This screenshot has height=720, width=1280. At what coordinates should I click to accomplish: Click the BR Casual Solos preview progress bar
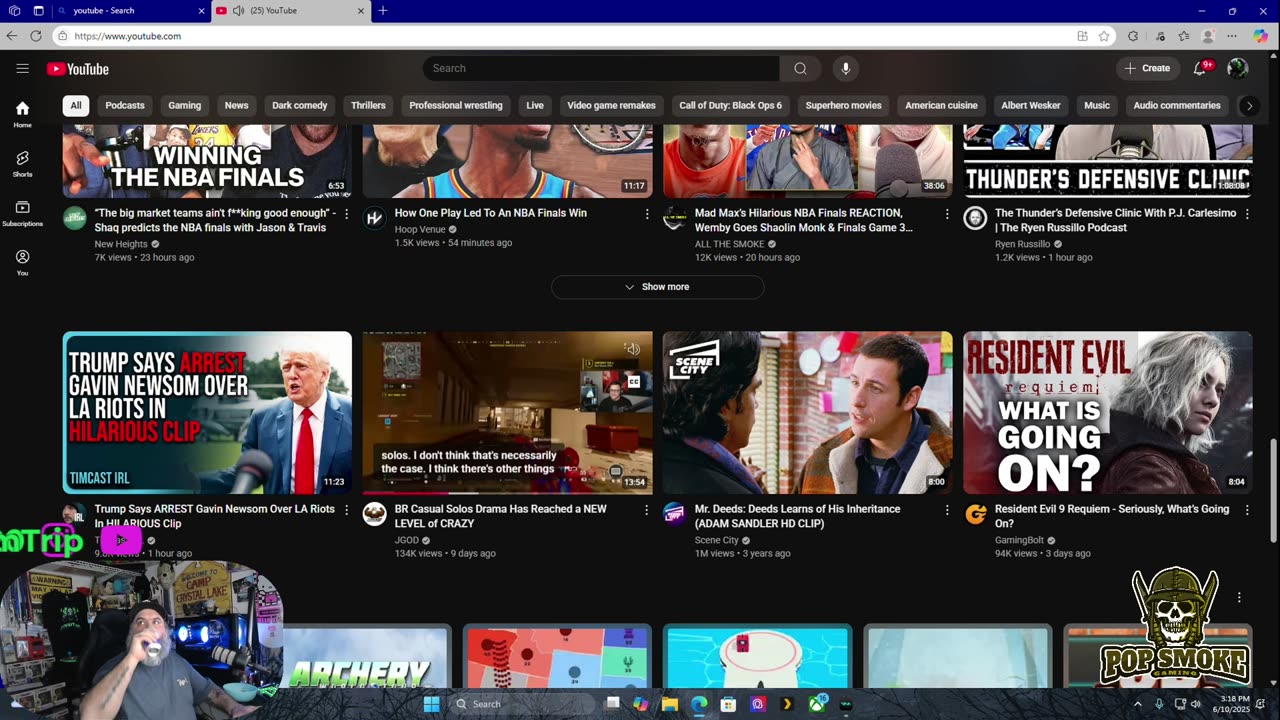coord(507,492)
